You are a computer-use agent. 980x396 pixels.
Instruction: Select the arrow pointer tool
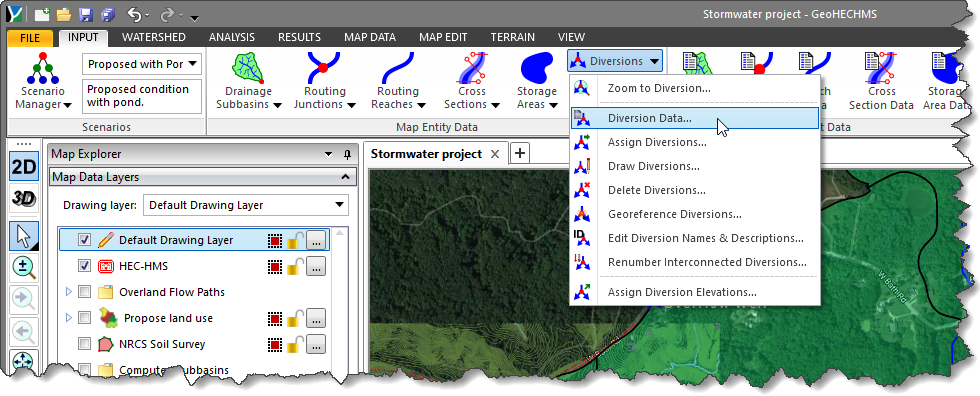(24, 237)
